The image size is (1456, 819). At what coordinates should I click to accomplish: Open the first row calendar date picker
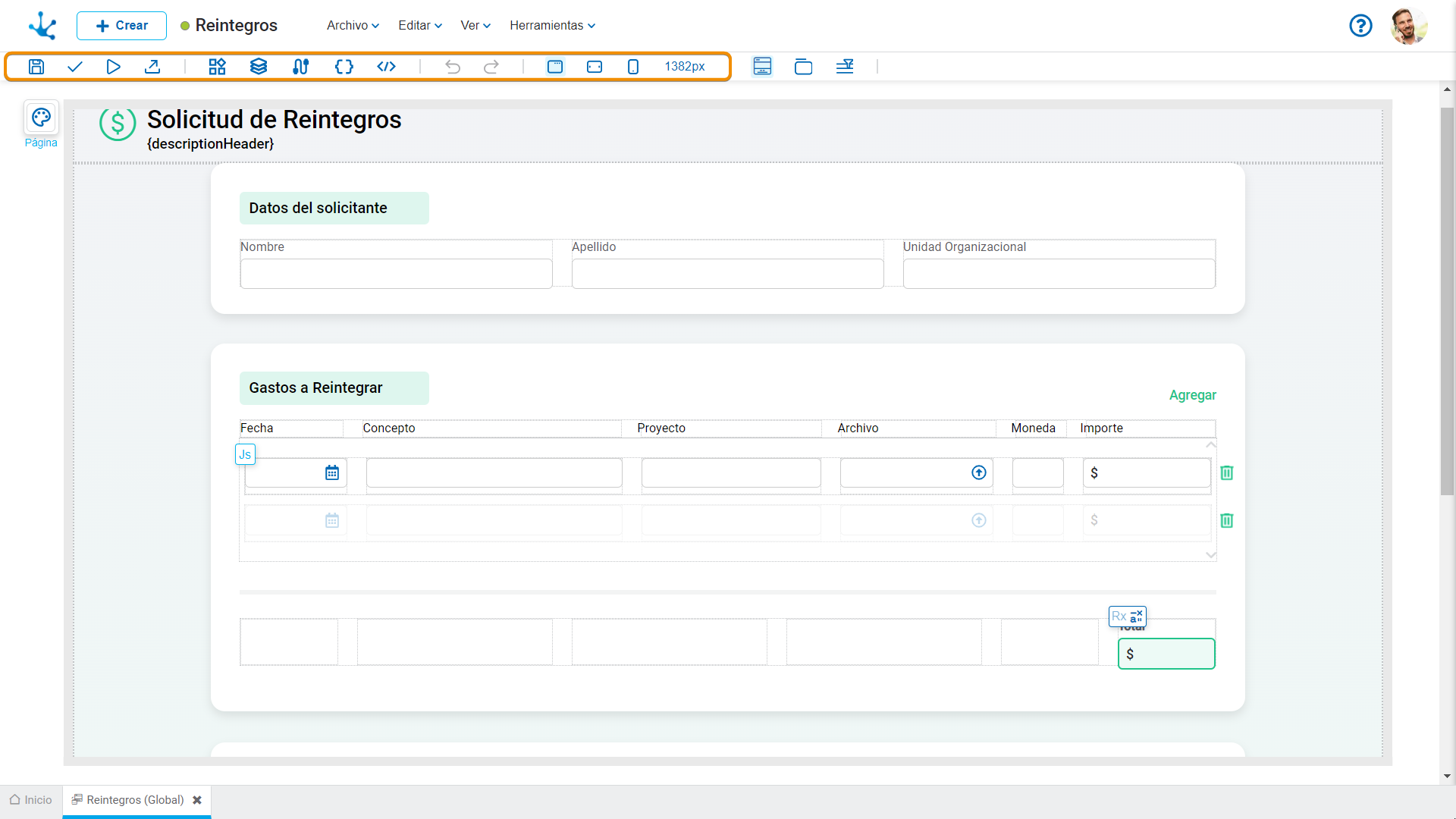point(332,473)
